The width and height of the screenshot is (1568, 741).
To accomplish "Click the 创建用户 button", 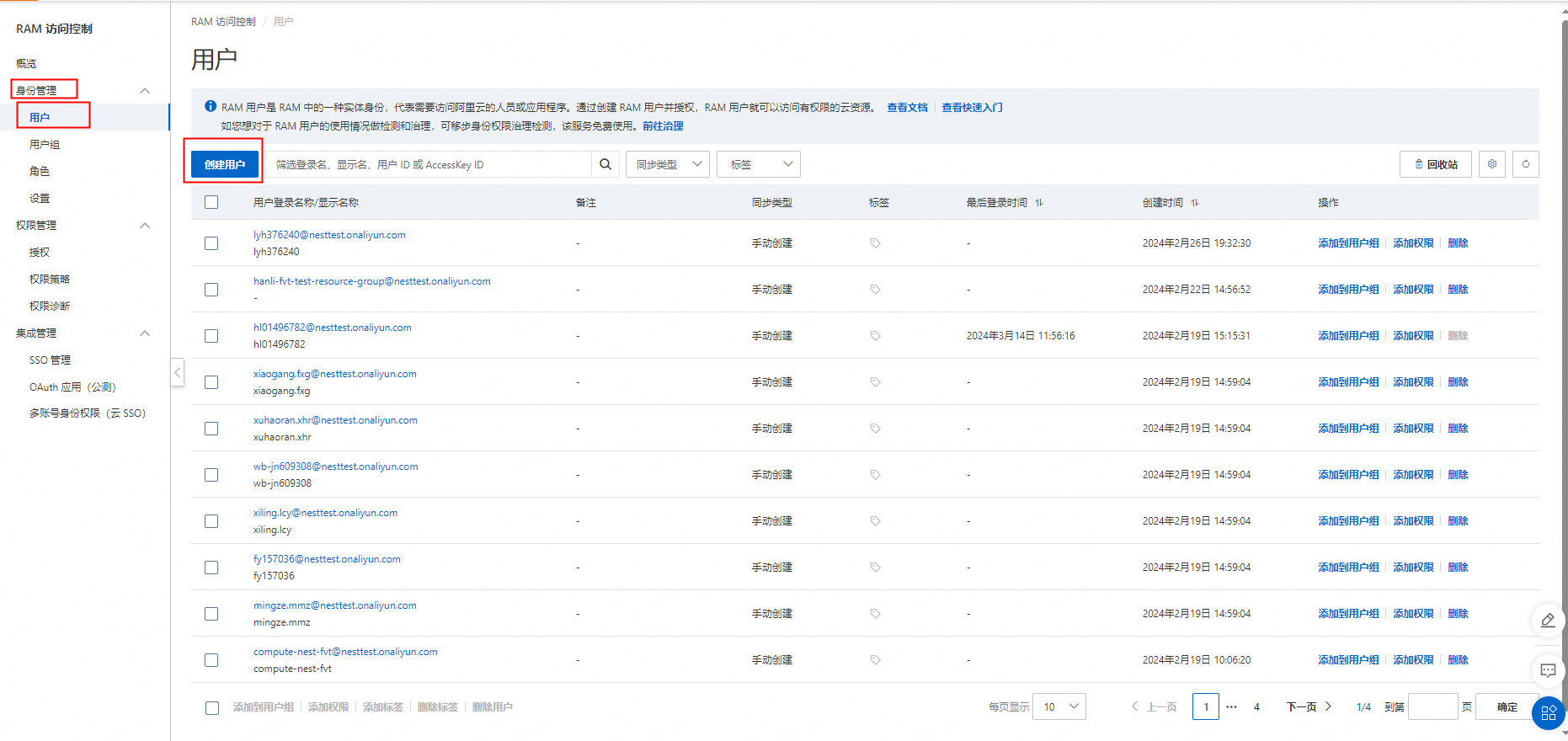I will tap(225, 164).
